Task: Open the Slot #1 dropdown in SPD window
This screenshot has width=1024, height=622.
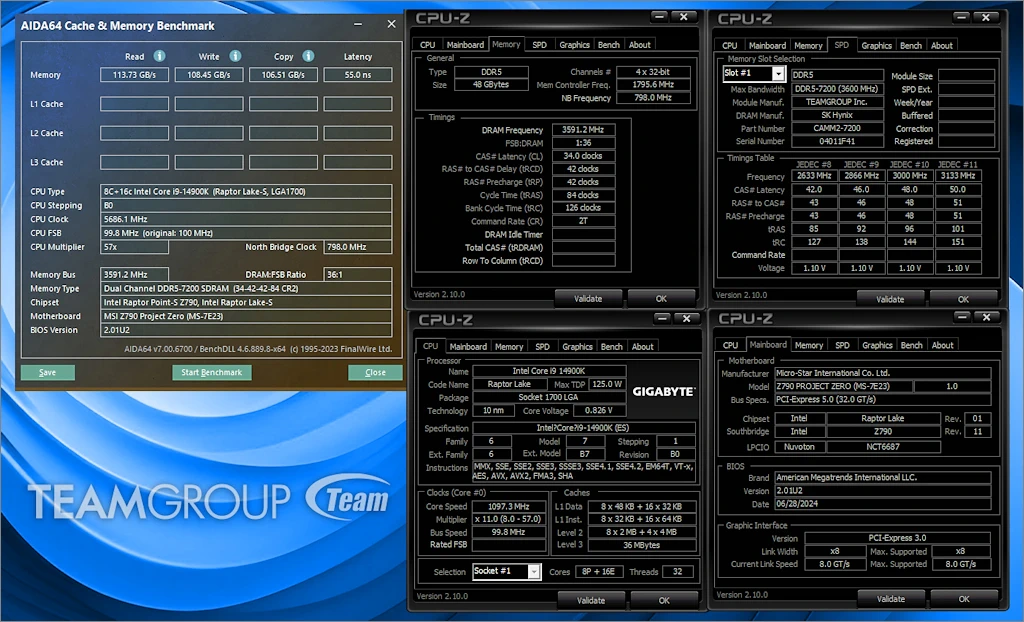Action: click(x=778, y=74)
